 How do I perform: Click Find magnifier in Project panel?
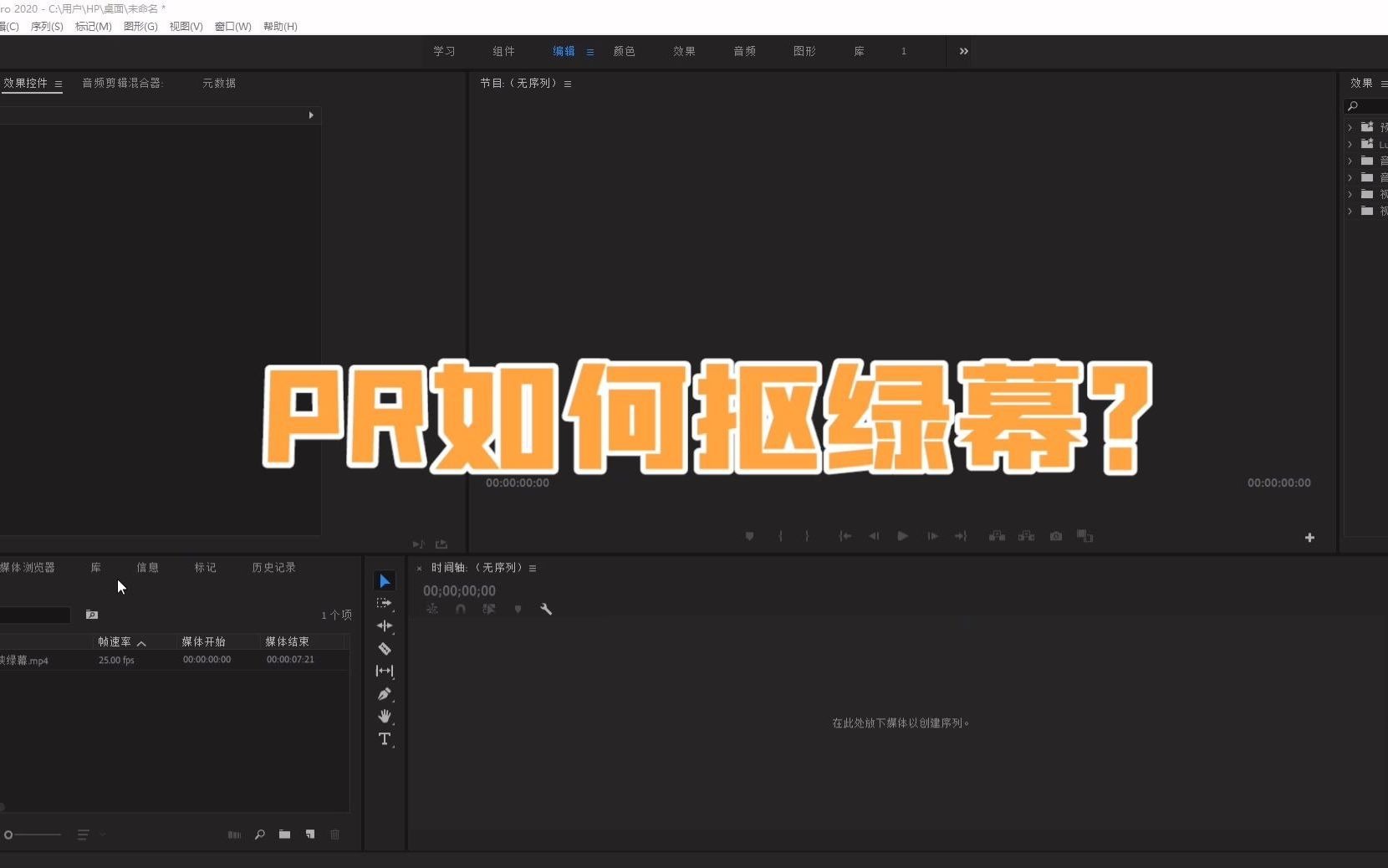(x=260, y=835)
